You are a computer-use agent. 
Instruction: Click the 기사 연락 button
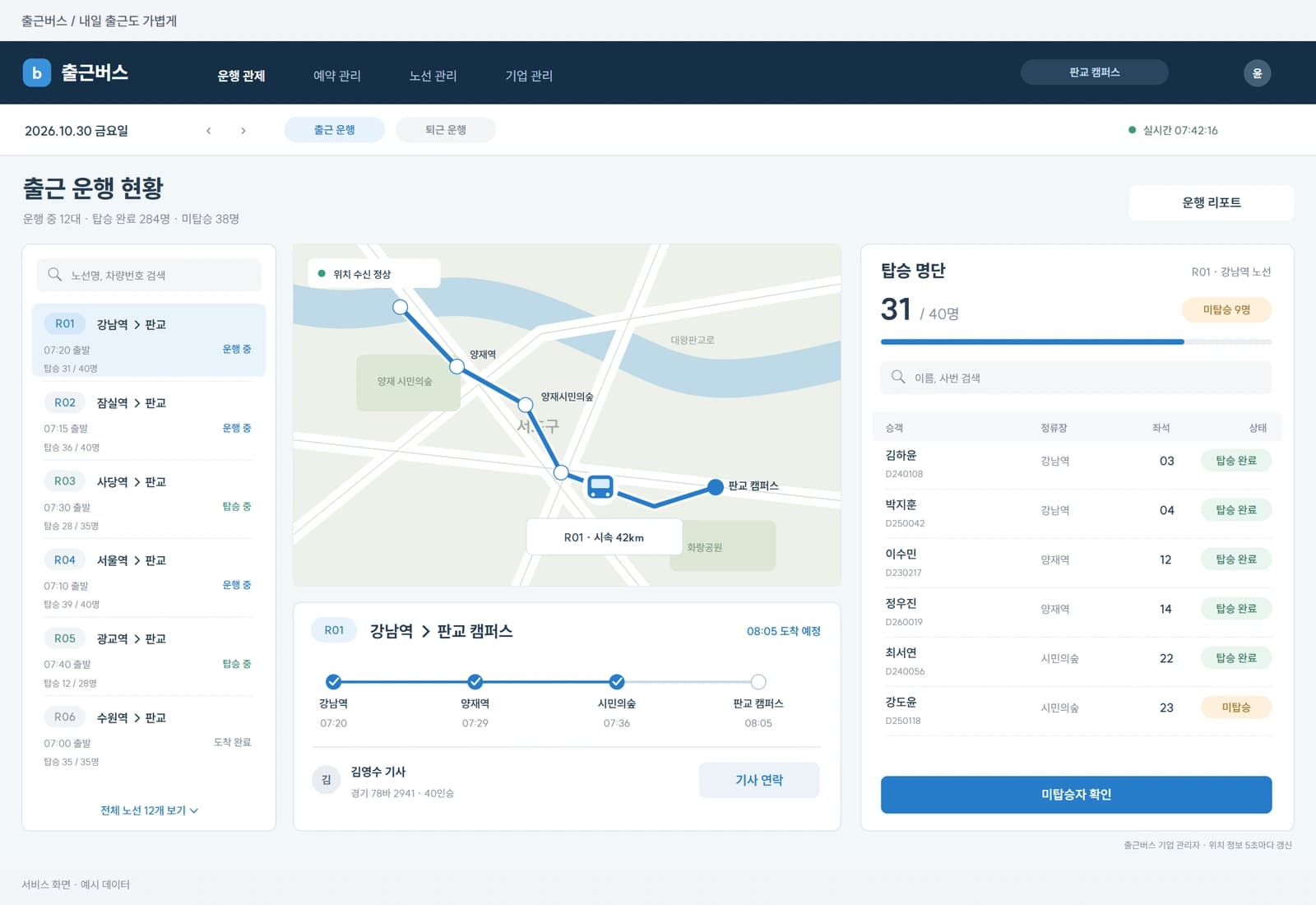(x=759, y=780)
